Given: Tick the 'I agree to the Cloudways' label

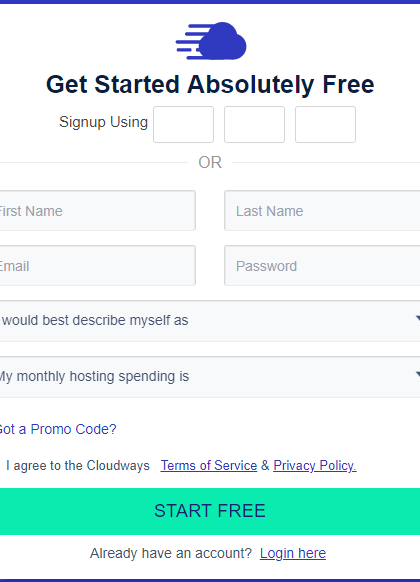Looking at the screenshot, I should (x=78, y=465).
